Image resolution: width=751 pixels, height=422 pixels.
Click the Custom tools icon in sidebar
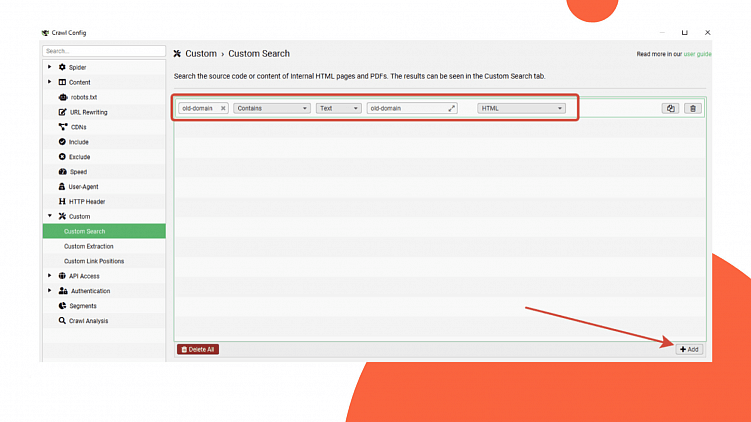tap(62, 217)
